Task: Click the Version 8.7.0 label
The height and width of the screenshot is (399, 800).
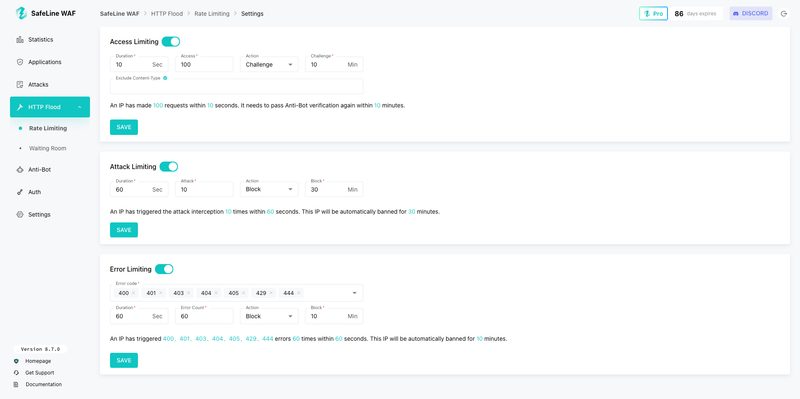Action: (x=40, y=350)
